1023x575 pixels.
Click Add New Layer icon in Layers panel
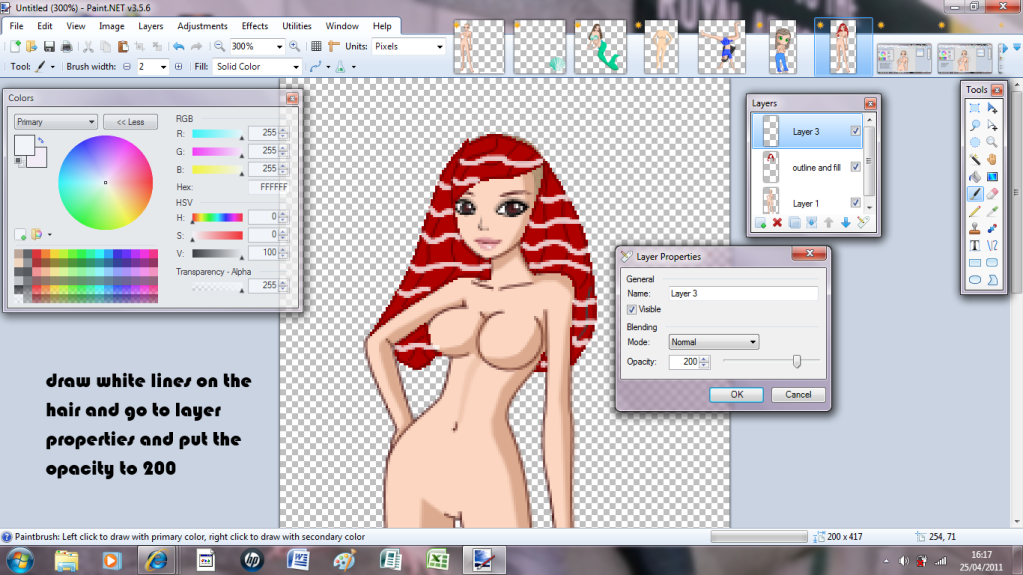(760, 223)
